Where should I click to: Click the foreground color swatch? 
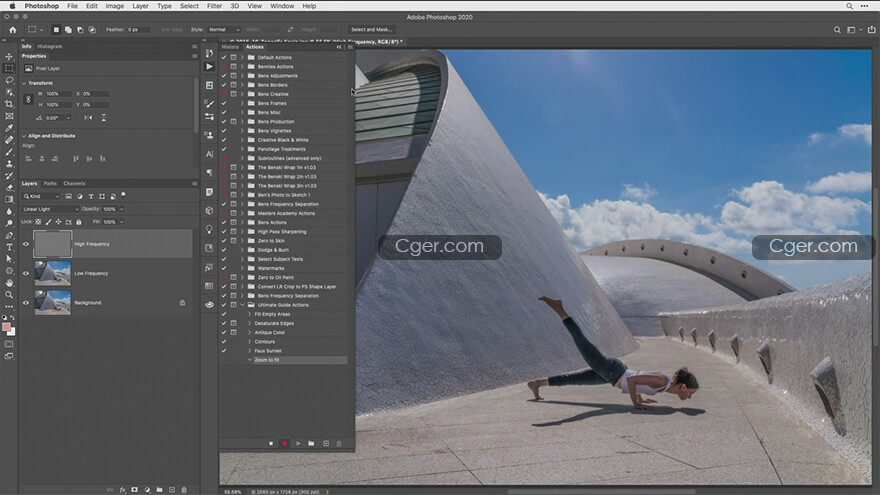[x=6, y=327]
